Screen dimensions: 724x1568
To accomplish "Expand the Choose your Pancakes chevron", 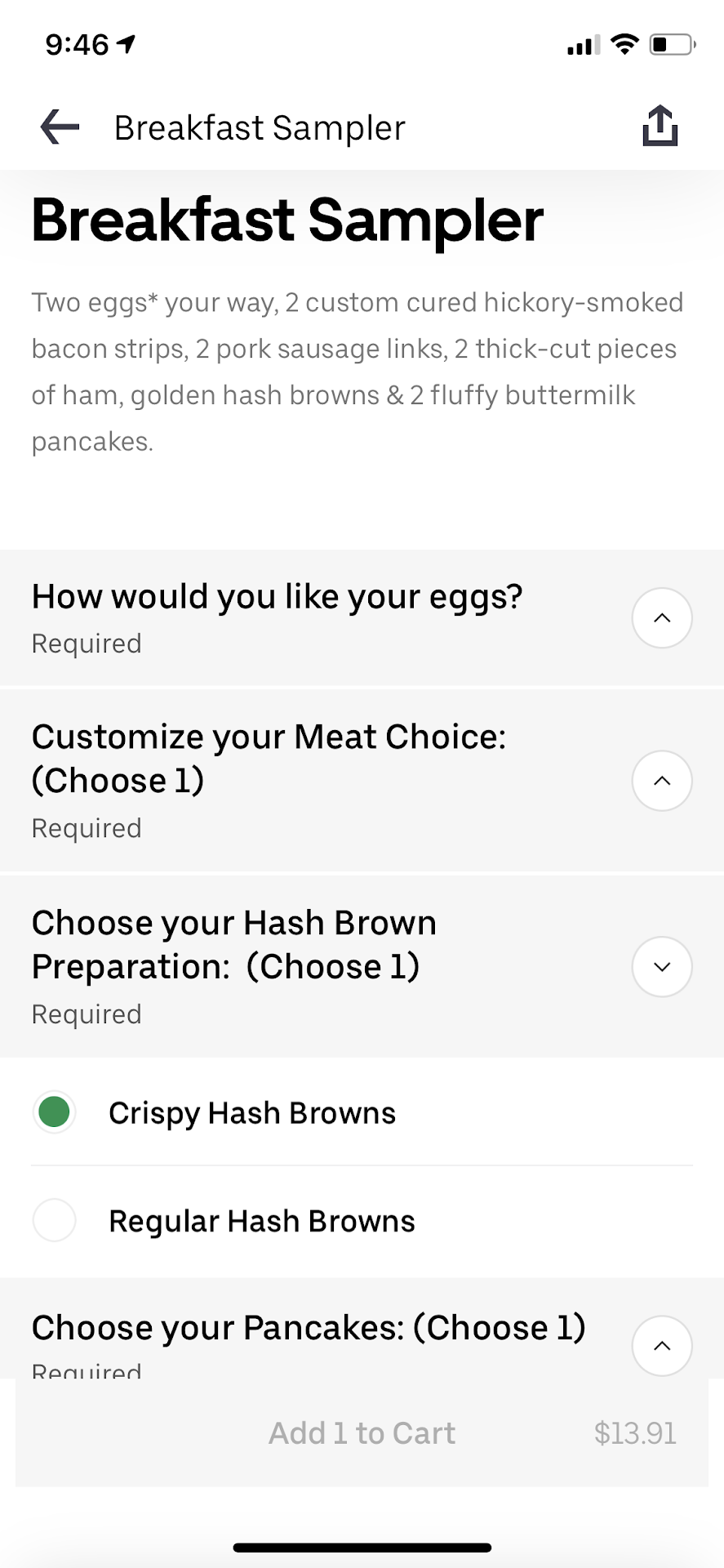I will (662, 1345).
